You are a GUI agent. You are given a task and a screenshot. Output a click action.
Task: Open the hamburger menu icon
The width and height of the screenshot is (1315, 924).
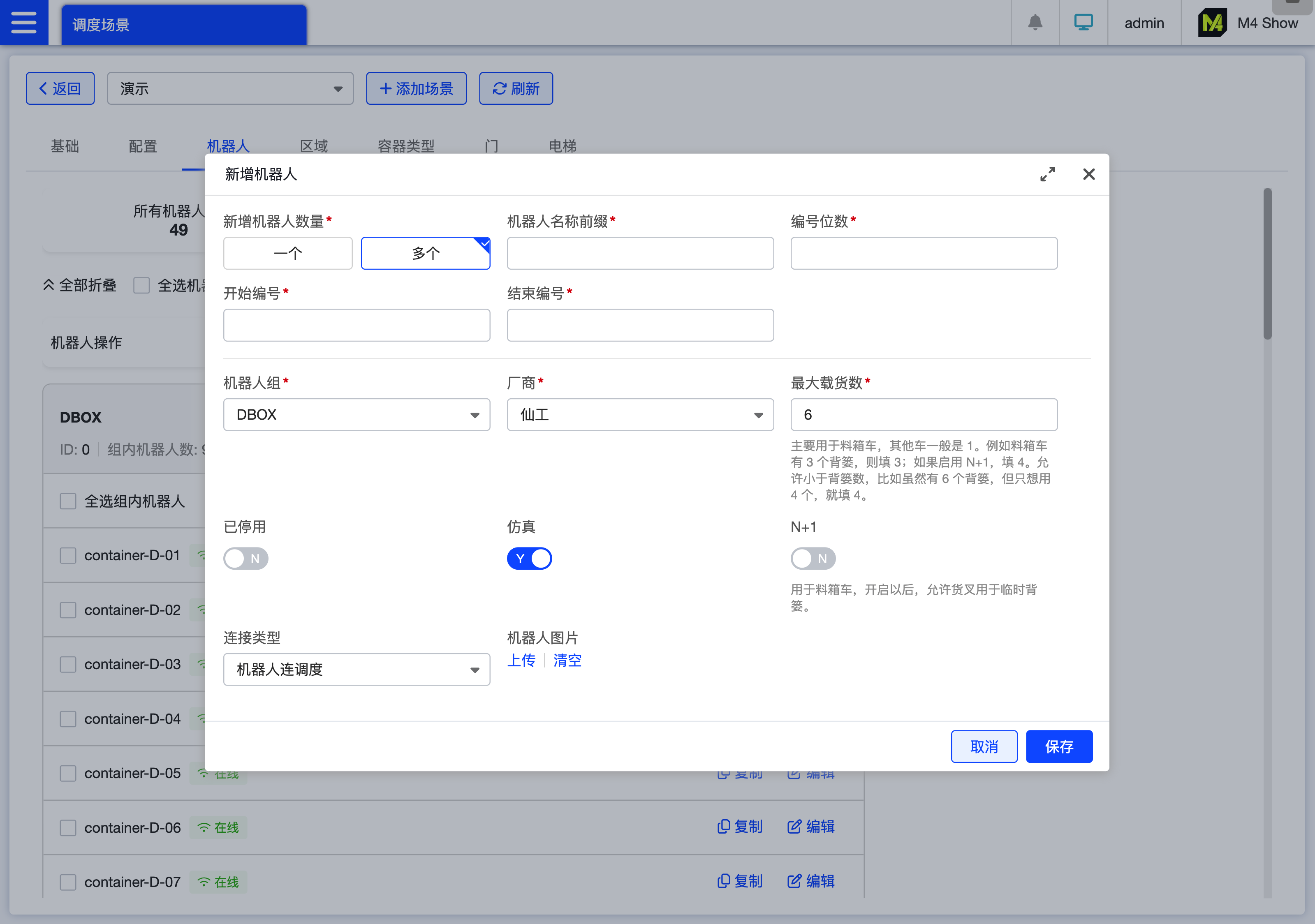[23, 22]
